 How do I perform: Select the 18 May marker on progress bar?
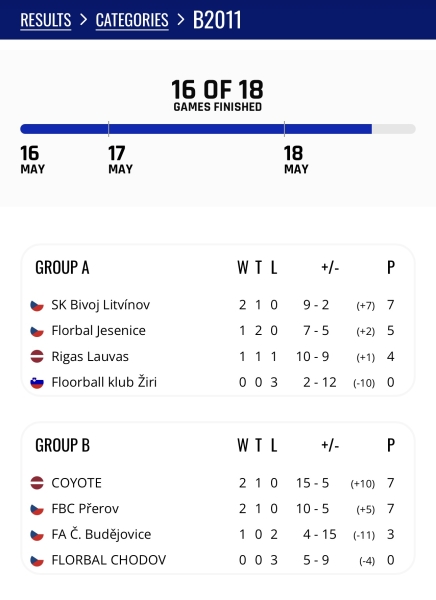(296, 160)
